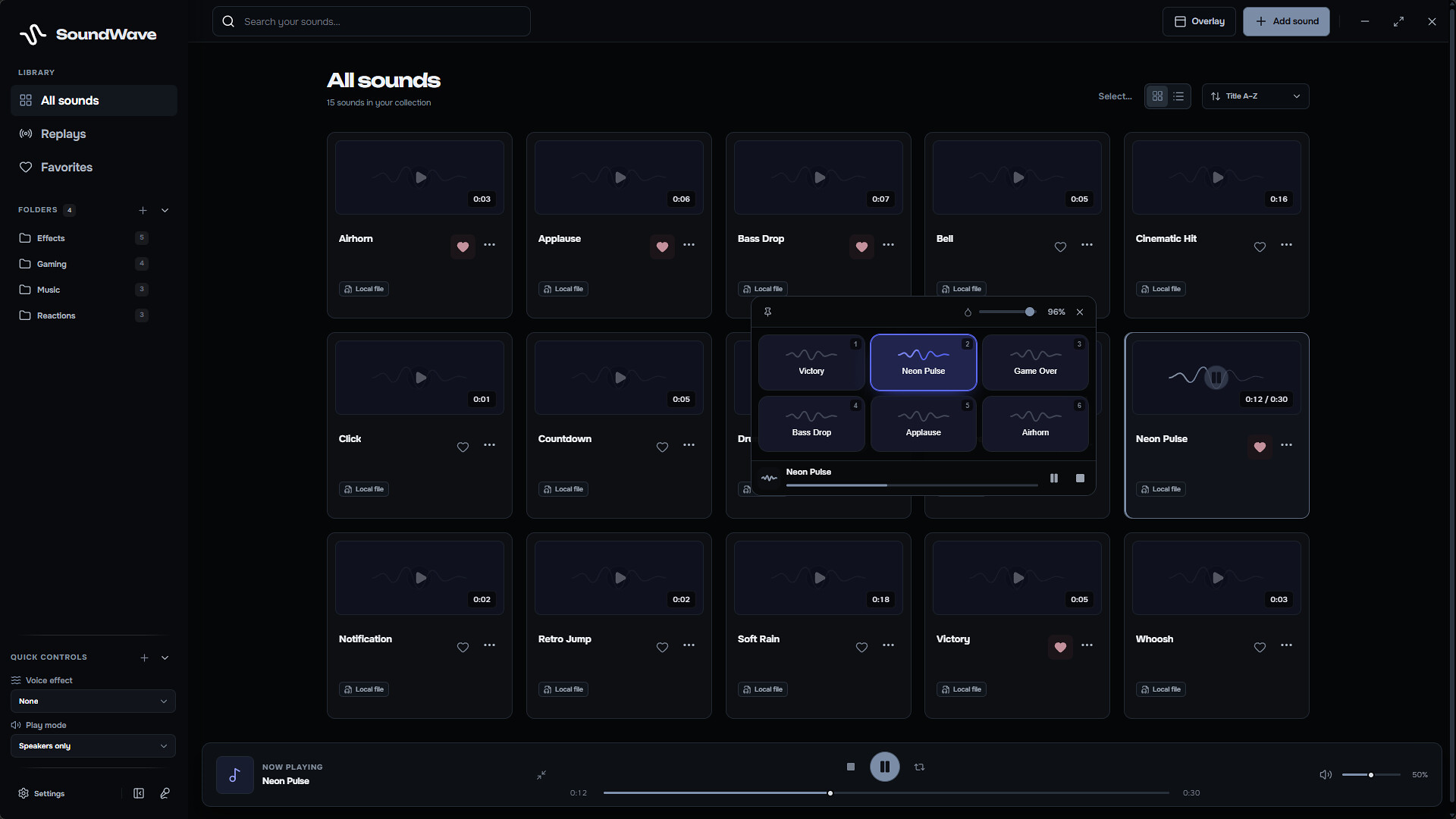Trigger Game Over in the overlay soundboard

point(1035,362)
